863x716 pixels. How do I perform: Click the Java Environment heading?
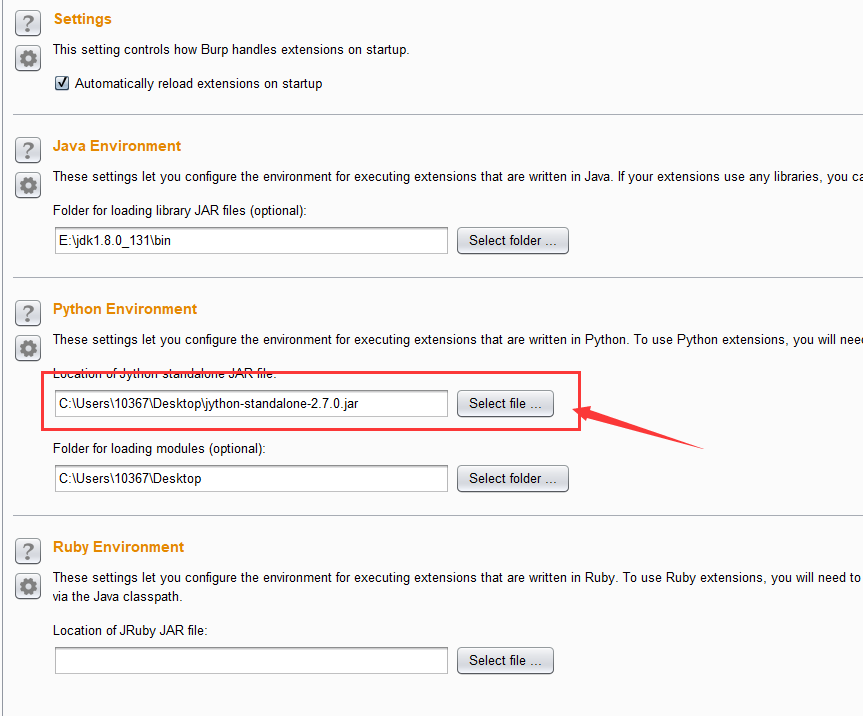click(x=117, y=146)
